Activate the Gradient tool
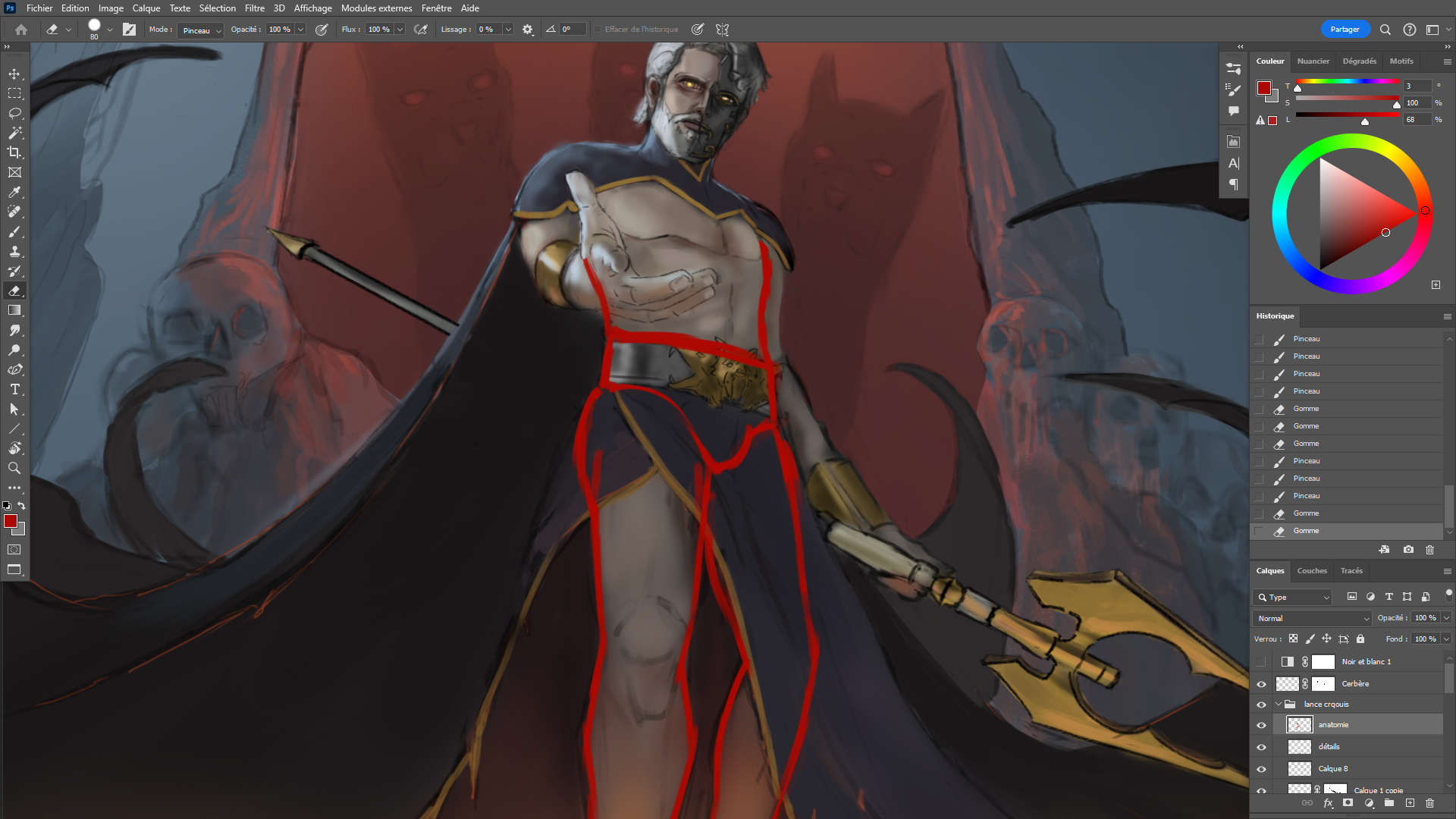Screen dimensions: 1456x819 [14, 310]
